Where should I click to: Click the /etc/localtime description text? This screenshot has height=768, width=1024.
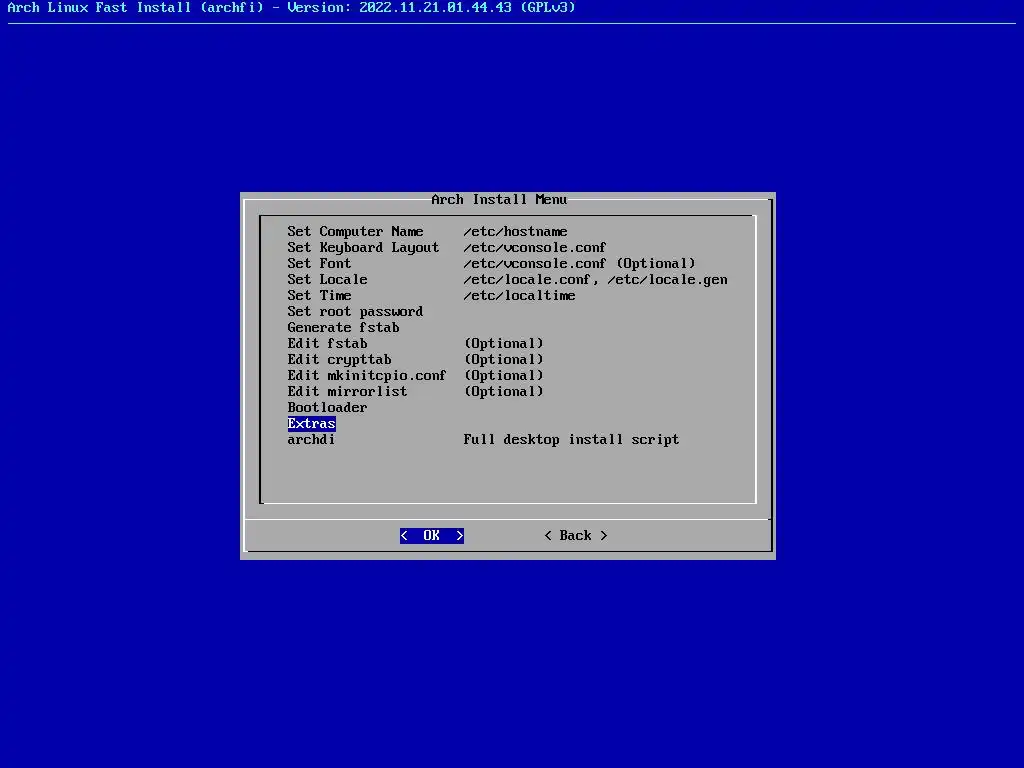[x=519, y=295]
